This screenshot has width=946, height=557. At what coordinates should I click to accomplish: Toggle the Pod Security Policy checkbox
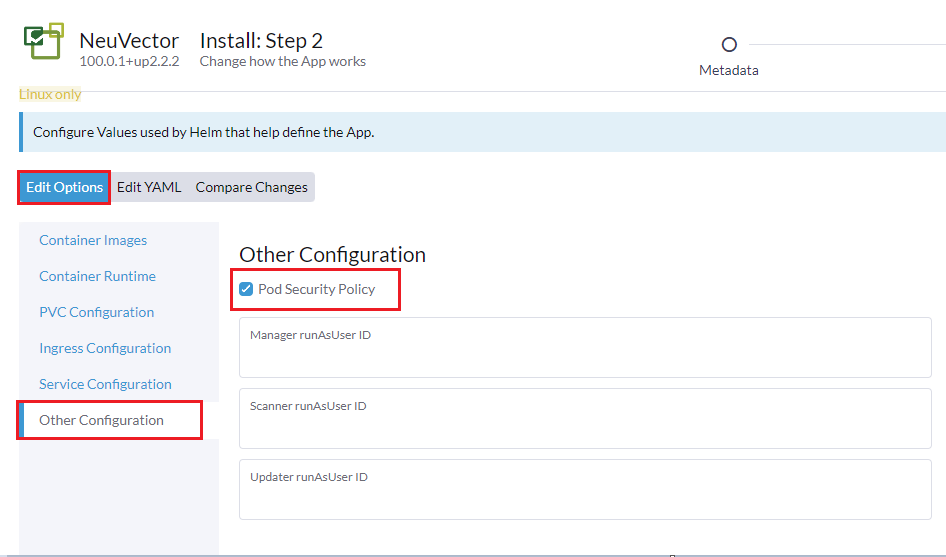click(246, 289)
